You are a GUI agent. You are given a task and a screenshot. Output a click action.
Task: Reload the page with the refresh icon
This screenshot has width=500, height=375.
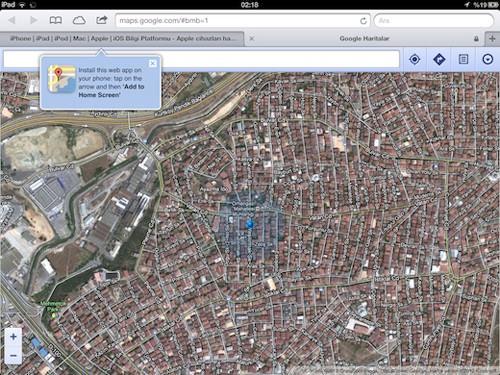363,21
